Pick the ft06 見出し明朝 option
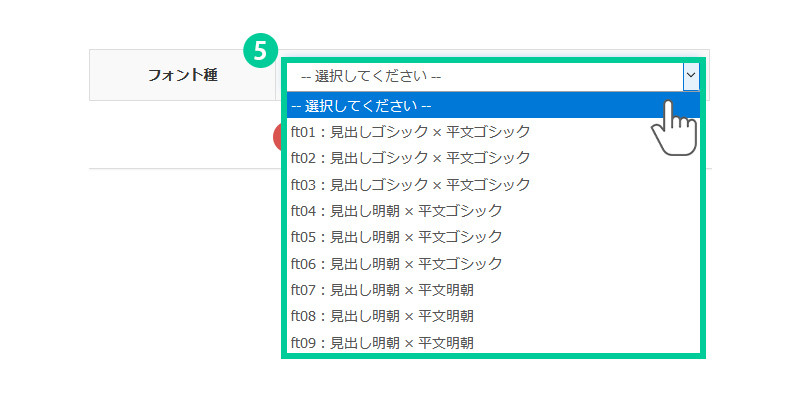 [x=396, y=263]
